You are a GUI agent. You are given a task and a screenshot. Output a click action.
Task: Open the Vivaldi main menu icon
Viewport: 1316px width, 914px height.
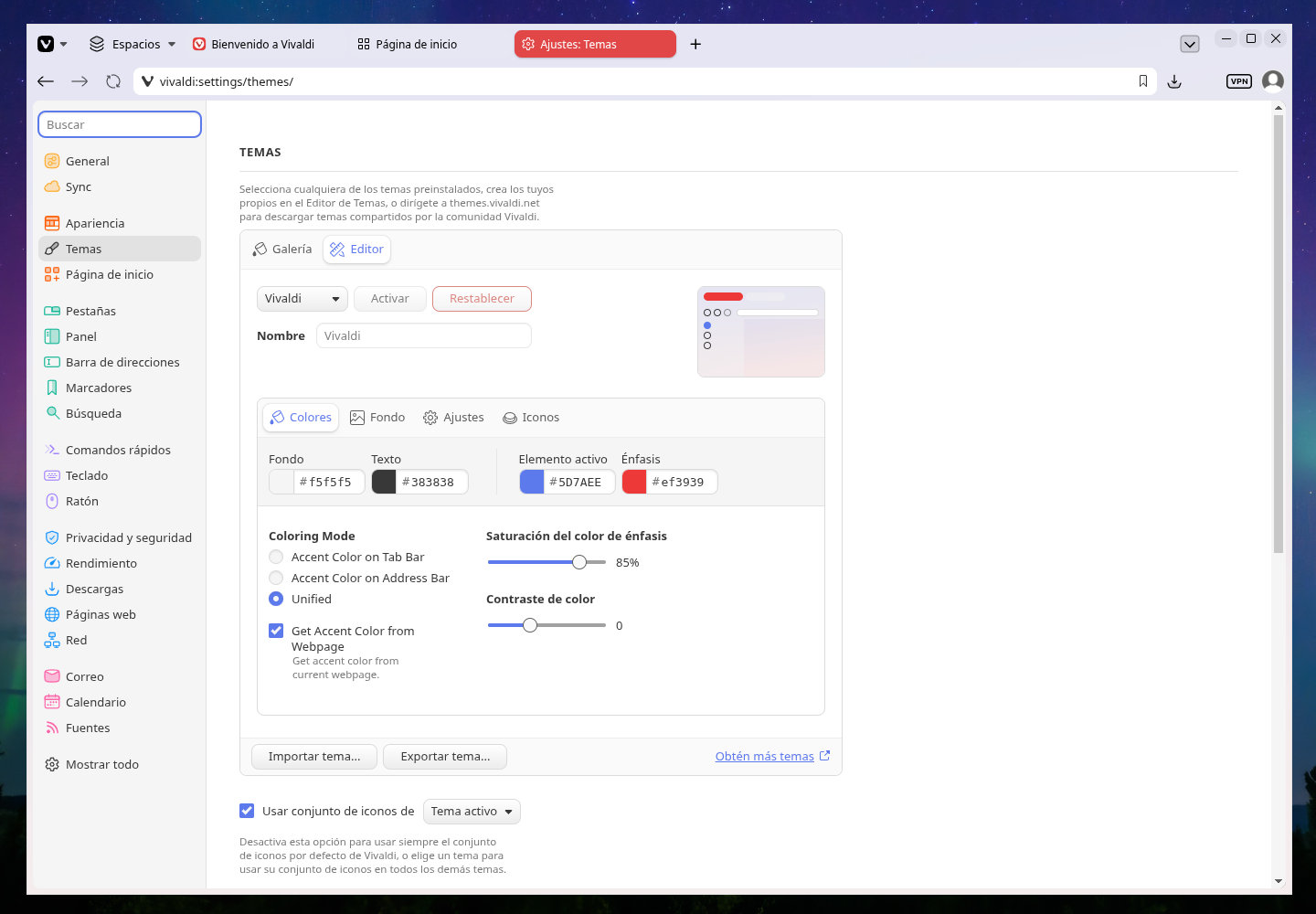pos(46,44)
